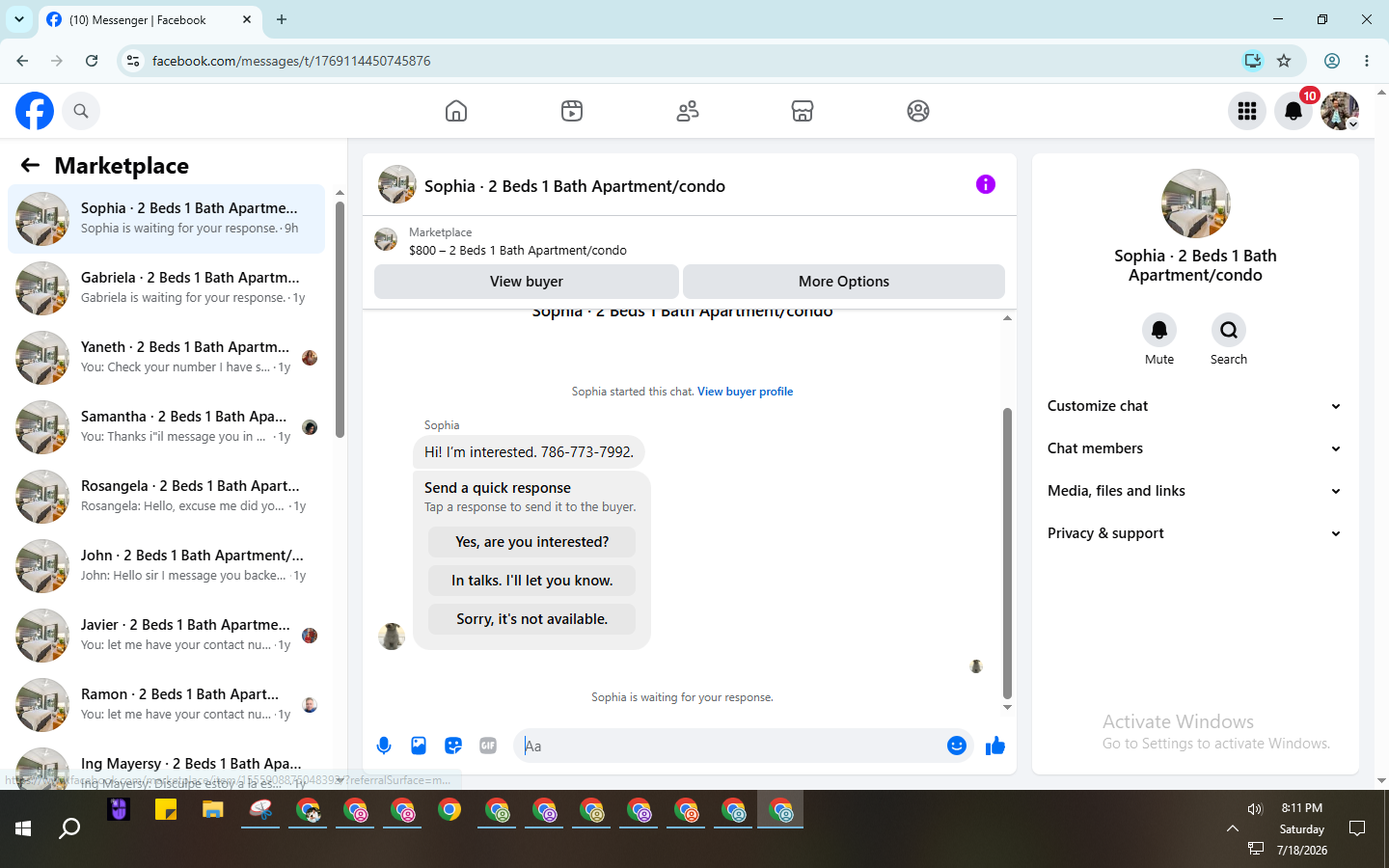The width and height of the screenshot is (1389, 868).
Task: View site information icon in address bar
Action: tap(133, 61)
